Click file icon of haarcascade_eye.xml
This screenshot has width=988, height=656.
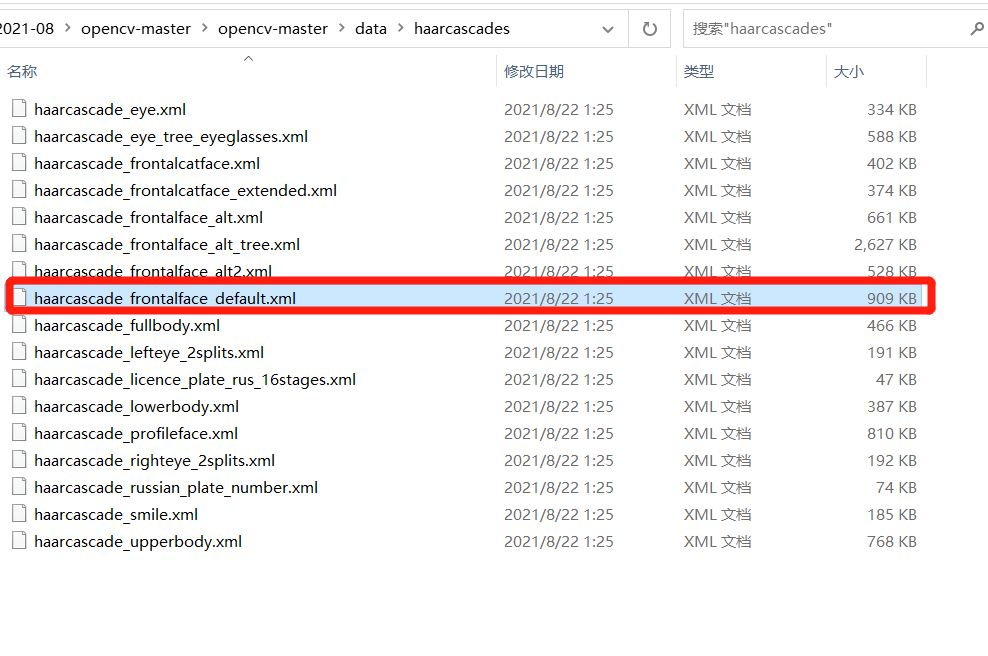[x=20, y=108]
